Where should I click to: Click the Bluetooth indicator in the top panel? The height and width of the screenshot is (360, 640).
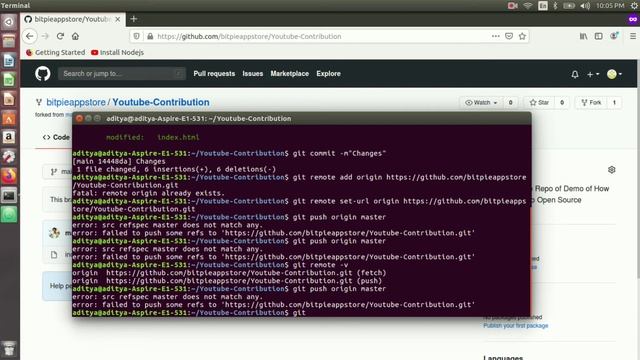tap(555, 6)
